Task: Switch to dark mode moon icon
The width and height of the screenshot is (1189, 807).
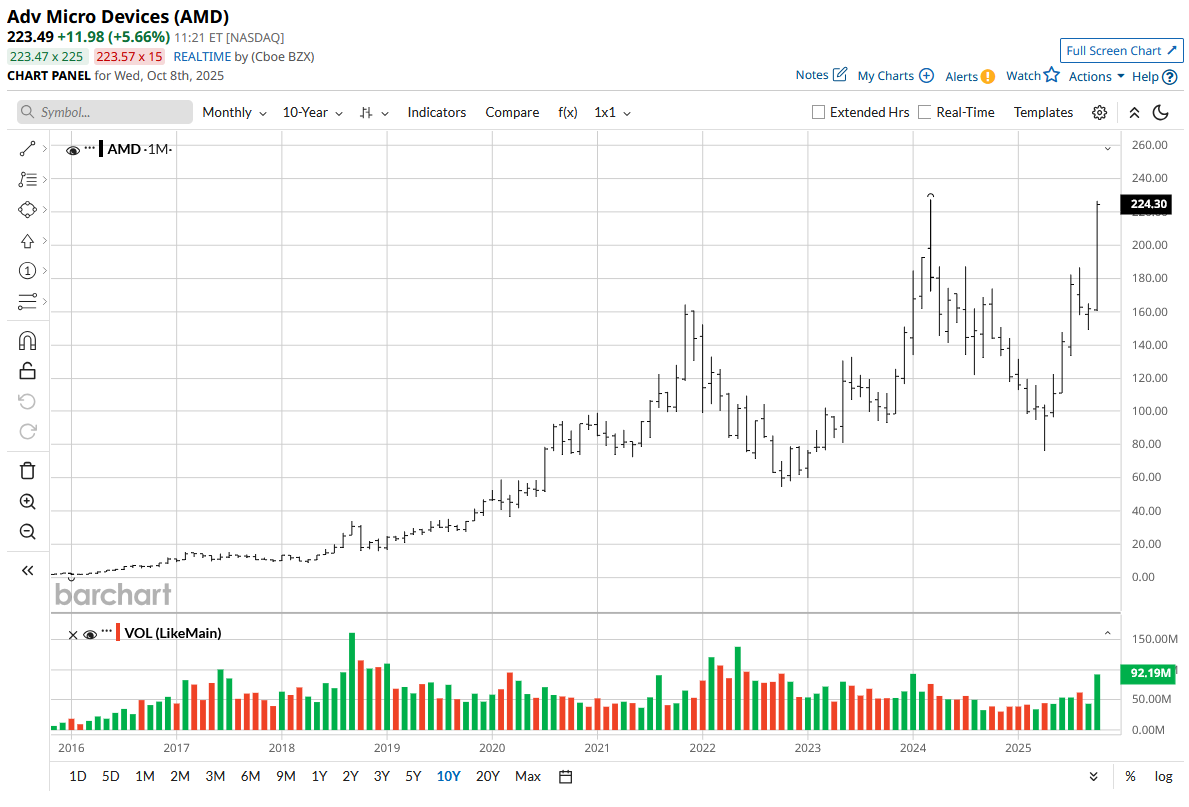Action: click(x=1160, y=112)
